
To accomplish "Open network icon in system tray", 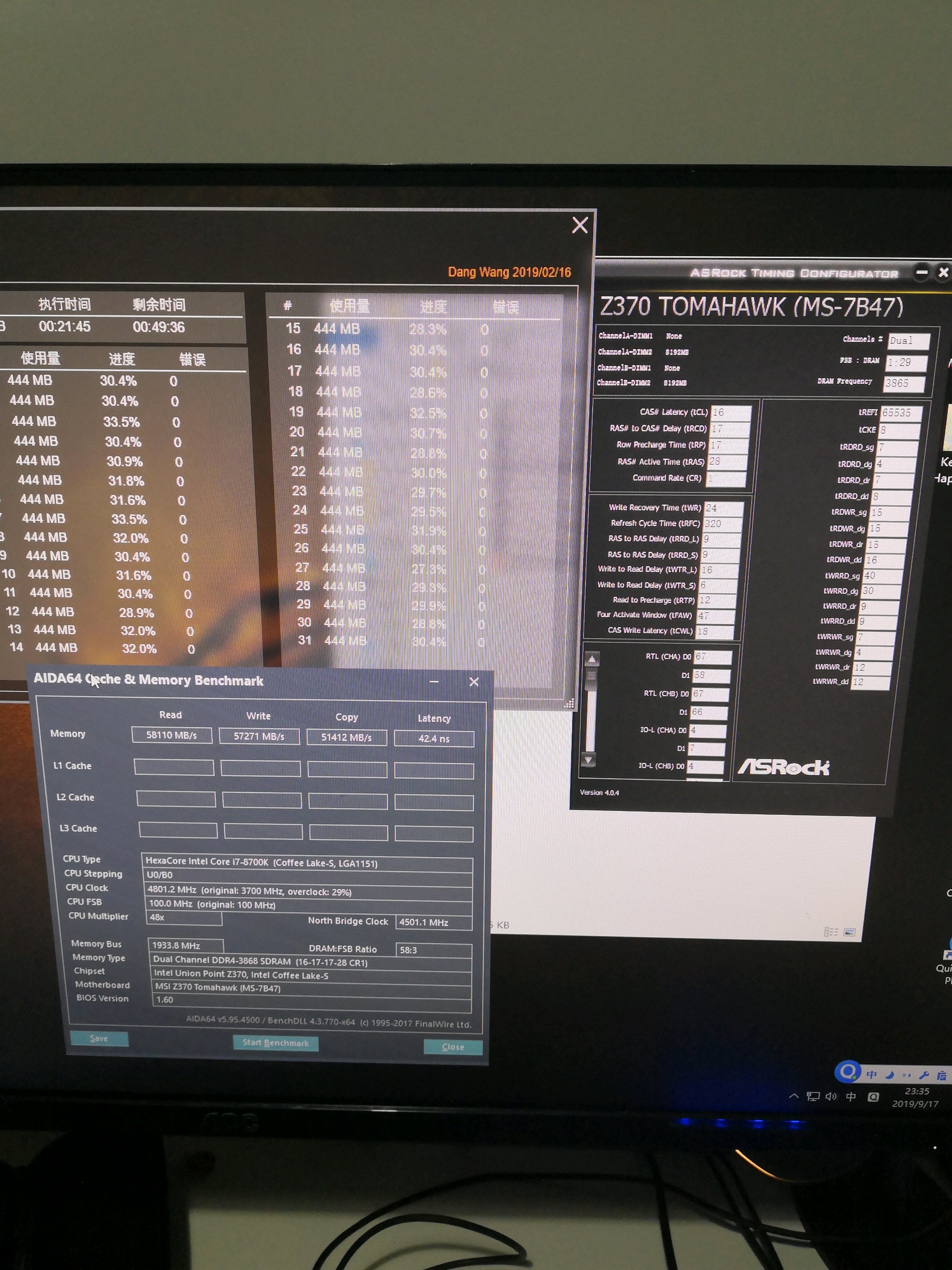I will click(813, 1096).
